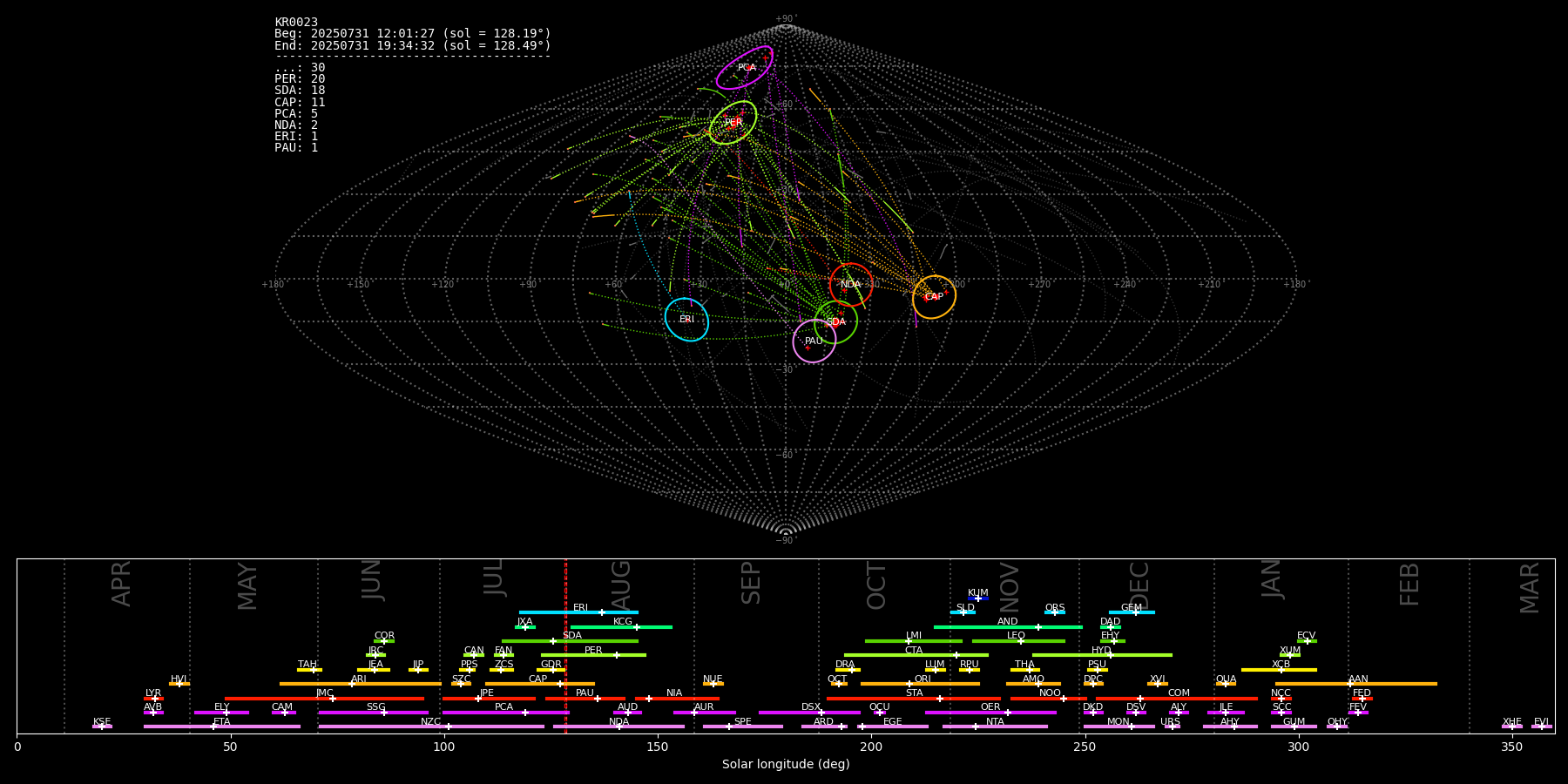Viewport: 1568px width, 784px height.
Task: Click the ORI shower bar in the timeline
Action: tap(921, 684)
